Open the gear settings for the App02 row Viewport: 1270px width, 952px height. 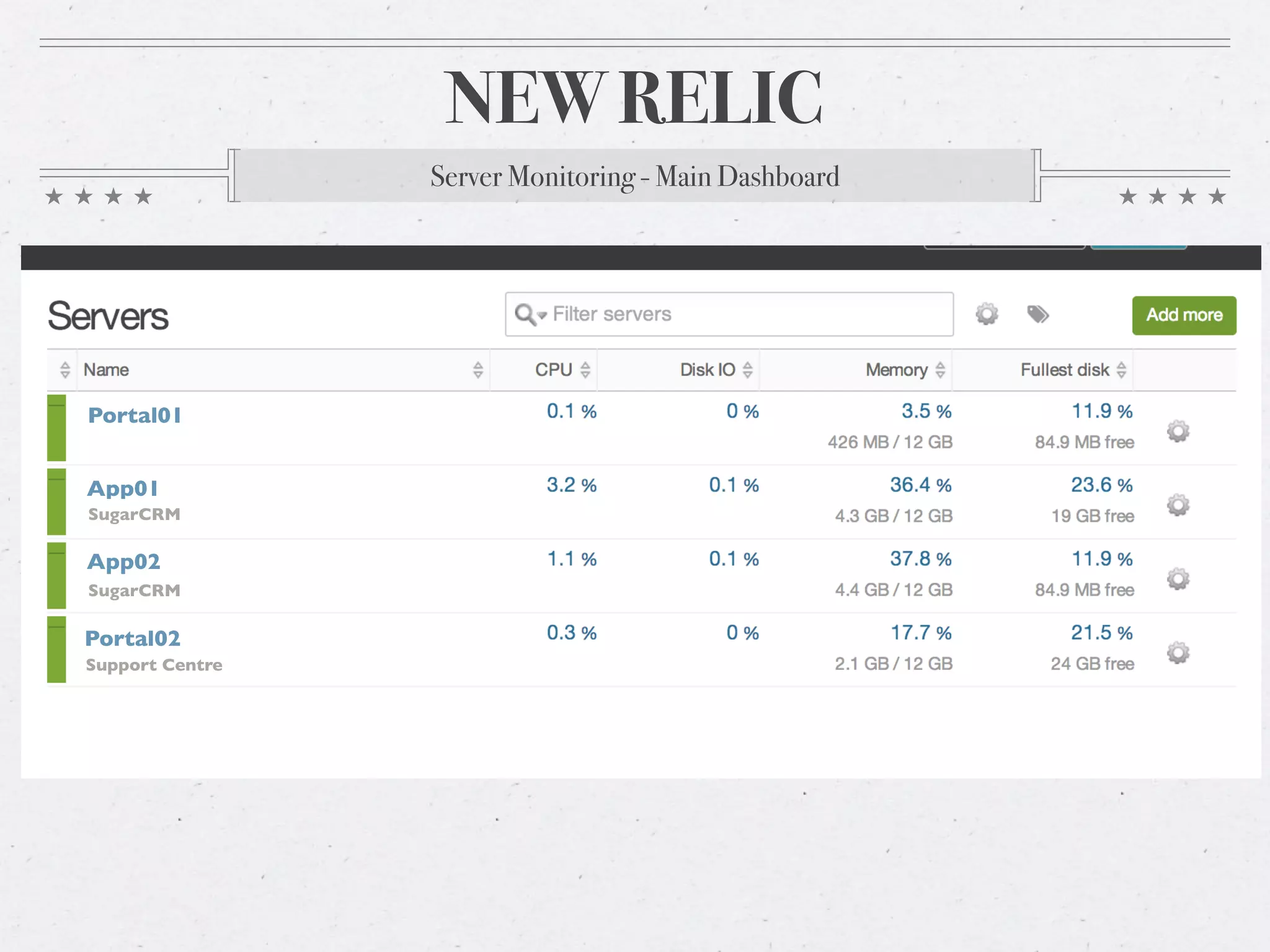(1178, 579)
